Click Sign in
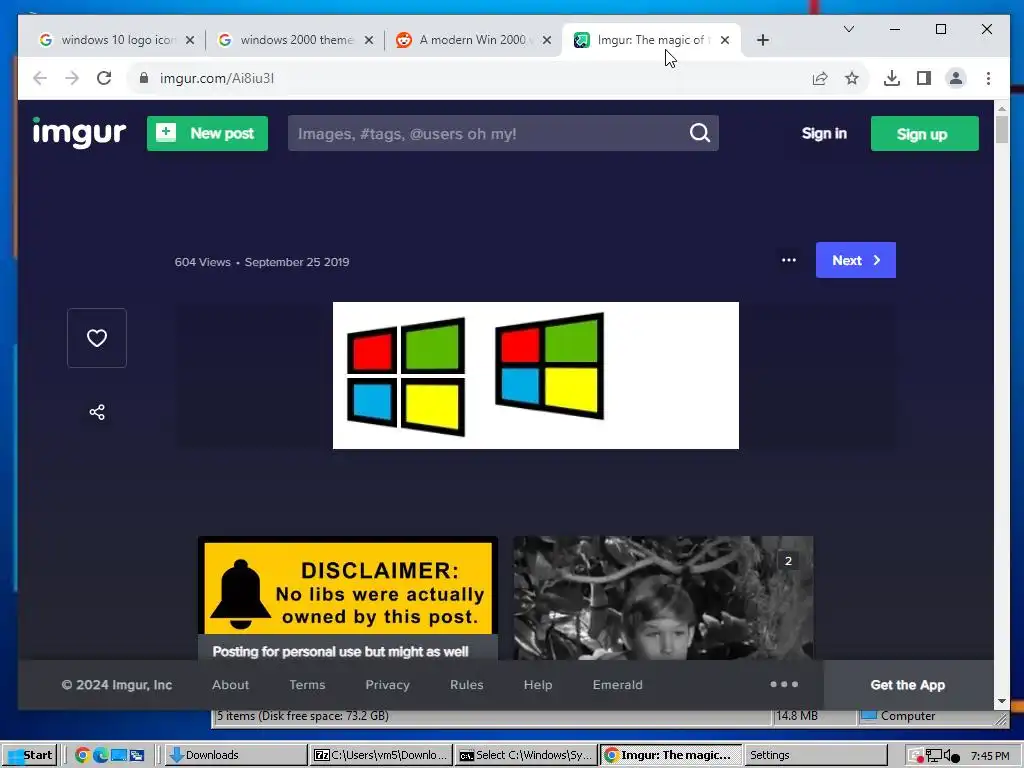 click(824, 133)
